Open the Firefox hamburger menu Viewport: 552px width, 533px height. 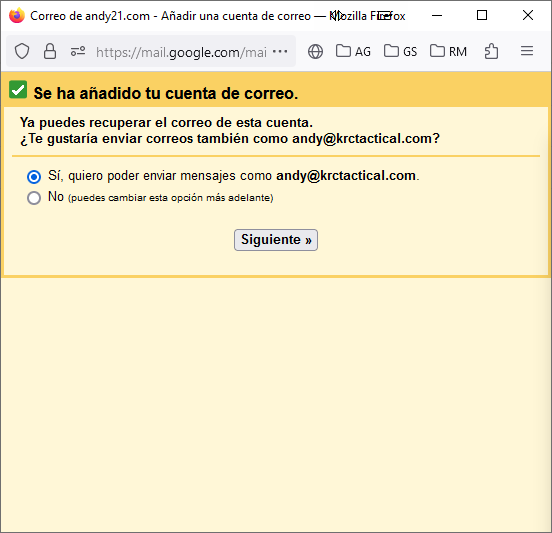[527, 51]
